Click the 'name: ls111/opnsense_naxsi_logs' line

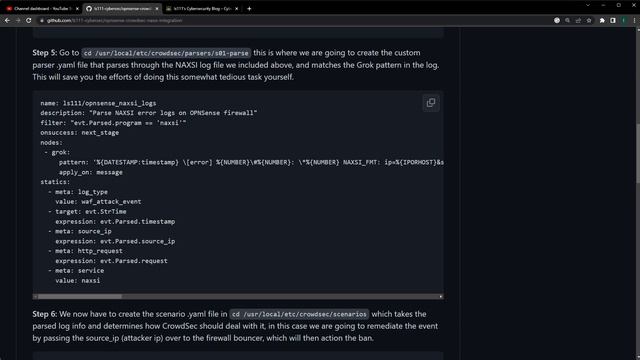[x=98, y=103]
